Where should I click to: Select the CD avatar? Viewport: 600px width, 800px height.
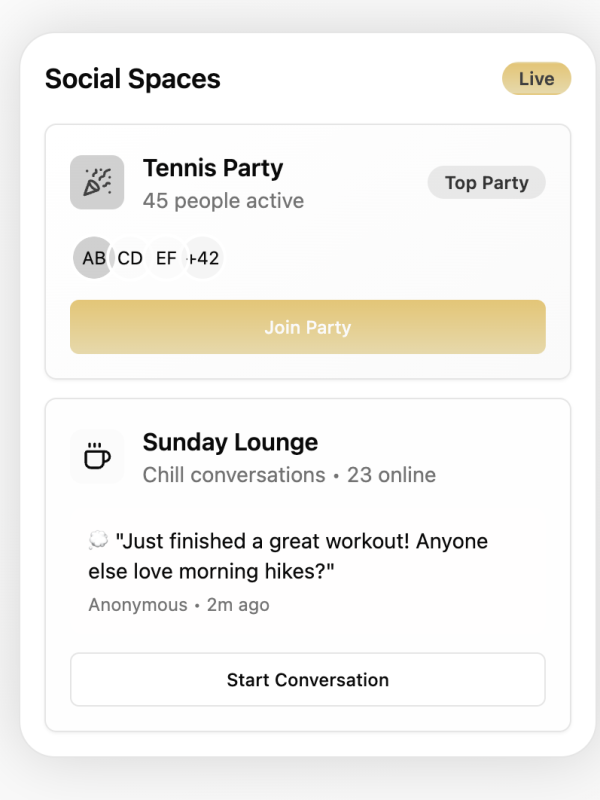pyautogui.click(x=130, y=258)
